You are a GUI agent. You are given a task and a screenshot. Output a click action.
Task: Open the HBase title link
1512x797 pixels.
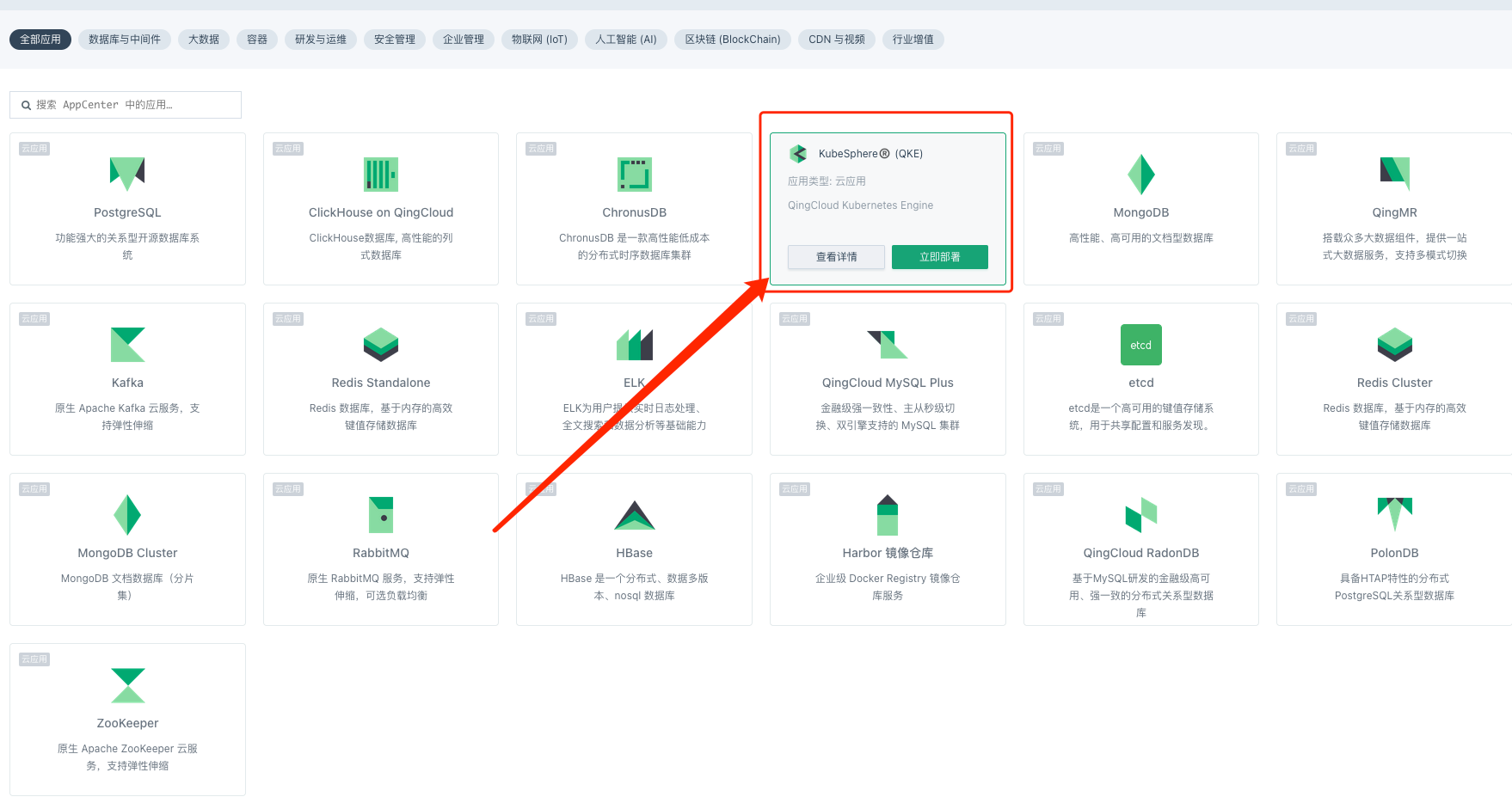point(635,553)
